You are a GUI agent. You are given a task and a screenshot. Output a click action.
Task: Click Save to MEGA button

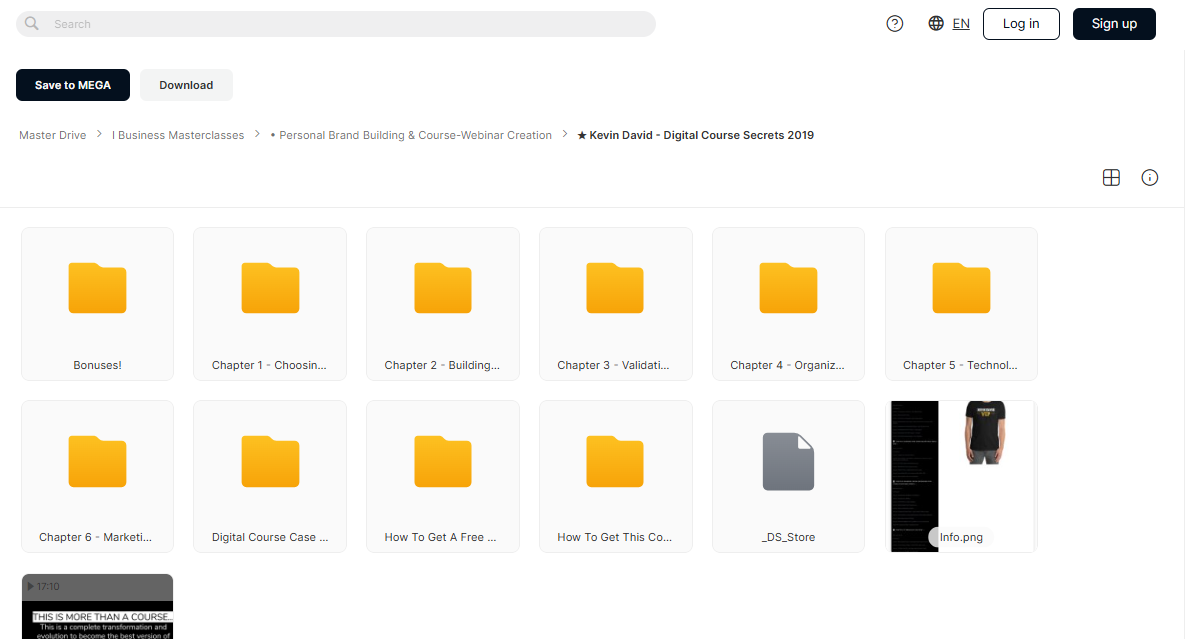point(73,85)
